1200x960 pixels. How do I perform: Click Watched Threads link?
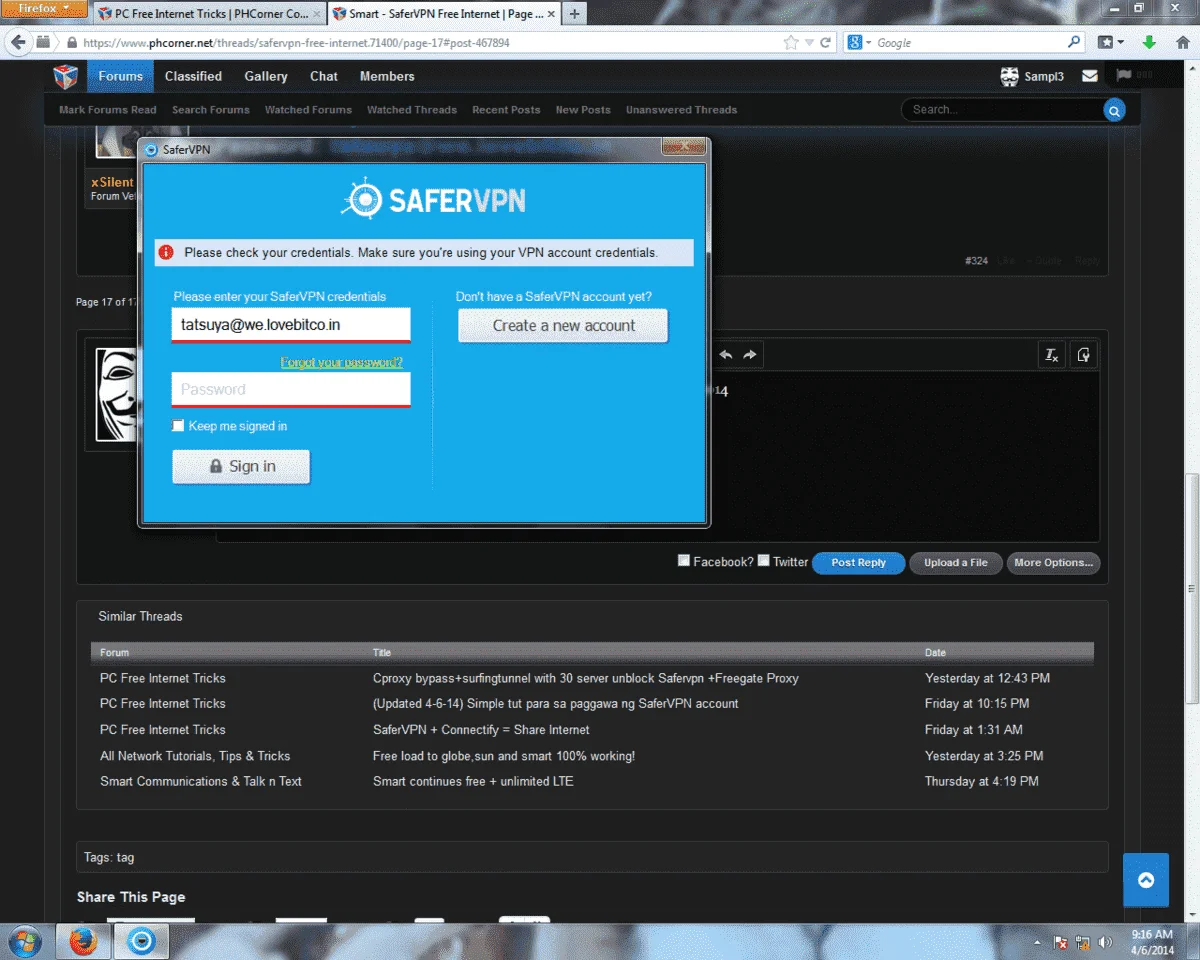(412, 110)
